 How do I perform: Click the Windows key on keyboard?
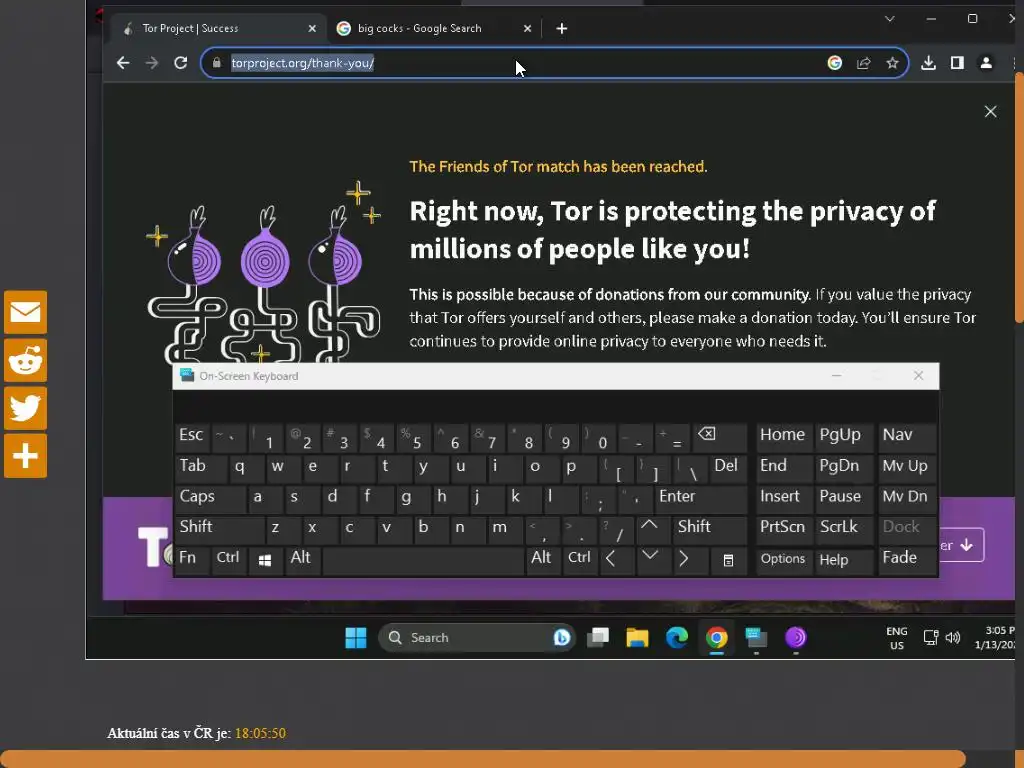pyautogui.click(x=265, y=560)
